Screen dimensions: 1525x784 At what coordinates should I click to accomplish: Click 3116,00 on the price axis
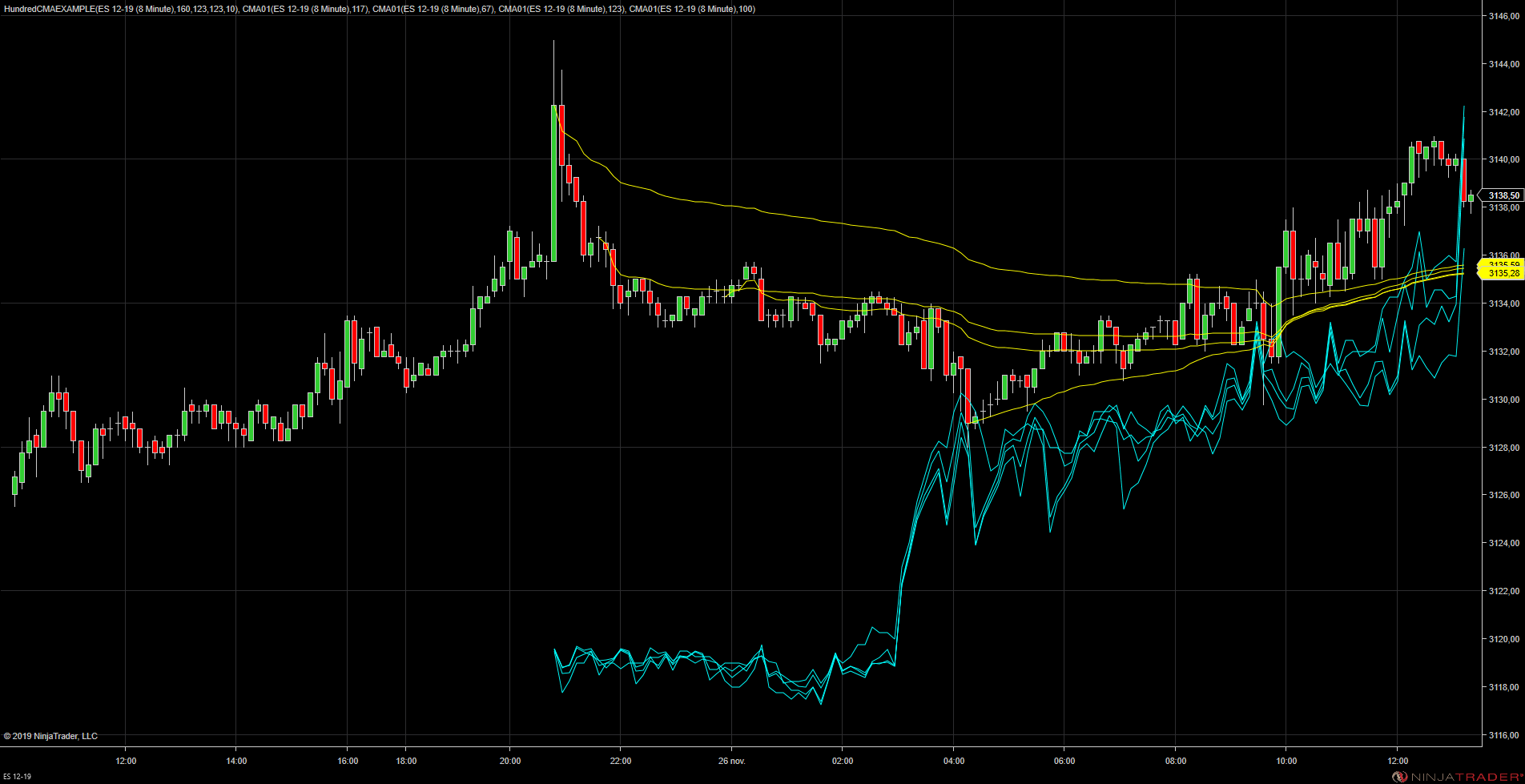pyautogui.click(x=1503, y=735)
